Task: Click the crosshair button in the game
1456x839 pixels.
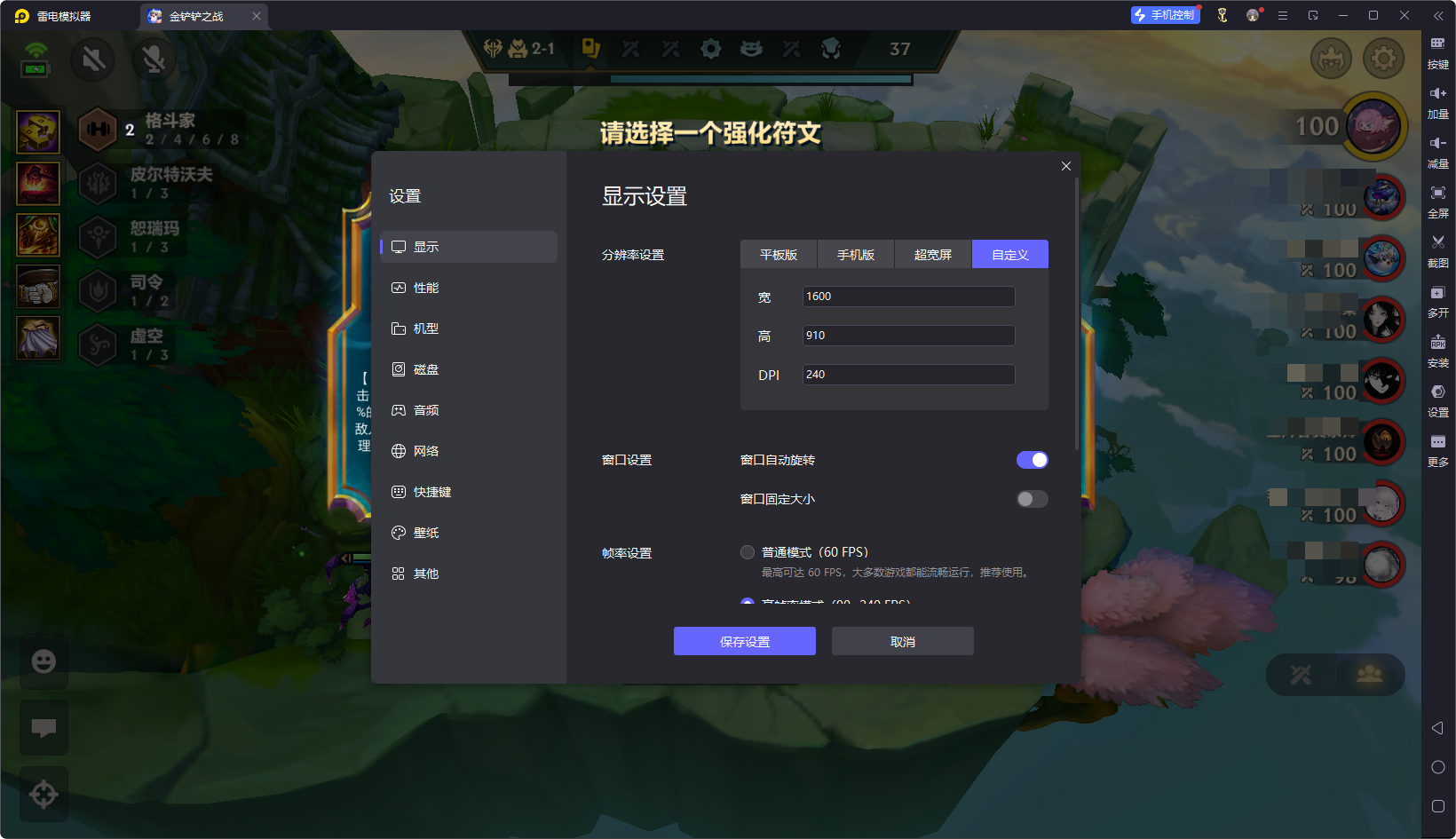Action: coord(44,794)
